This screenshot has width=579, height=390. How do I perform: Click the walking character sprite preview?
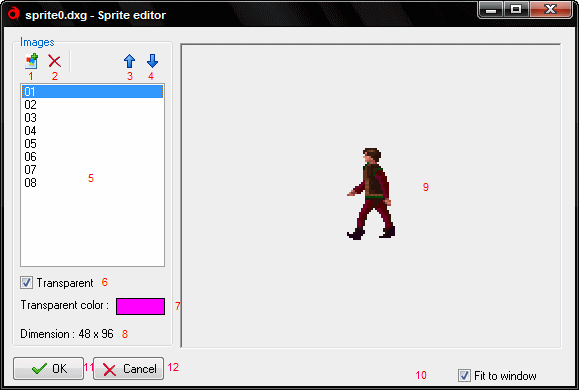pyautogui.click(x=371, y=194)
